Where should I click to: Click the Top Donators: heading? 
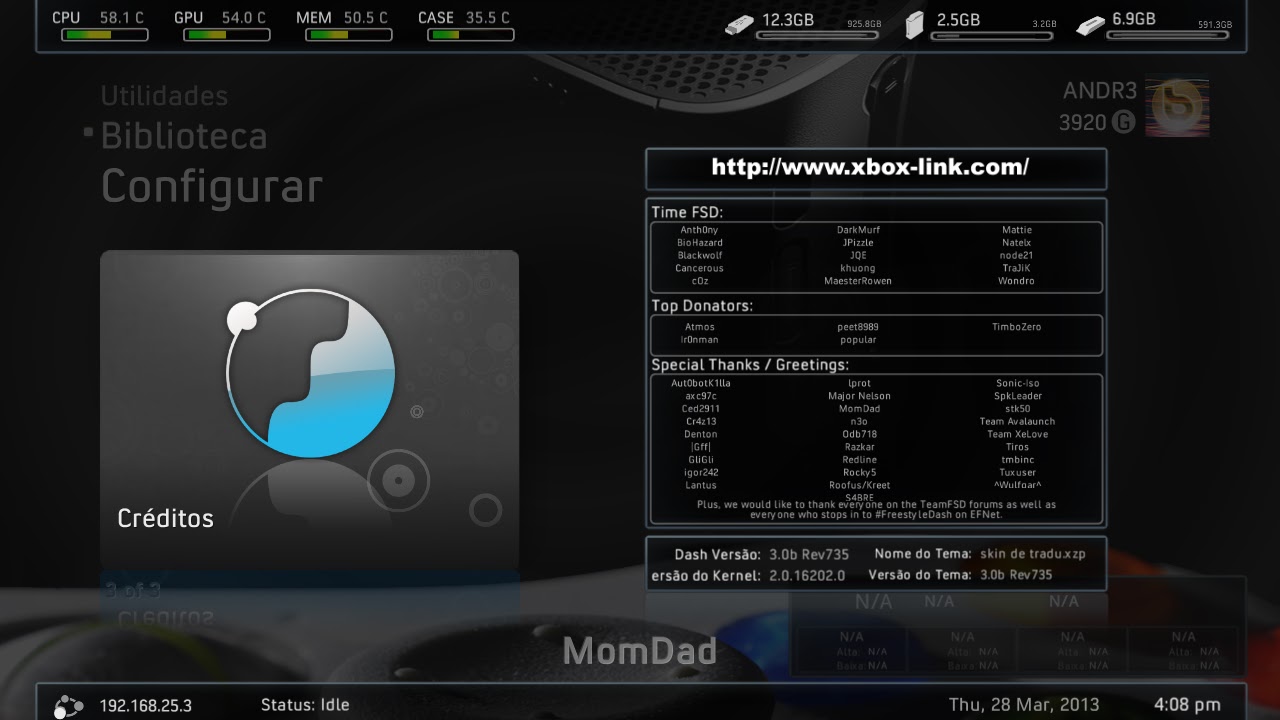[x=702, y=306]
